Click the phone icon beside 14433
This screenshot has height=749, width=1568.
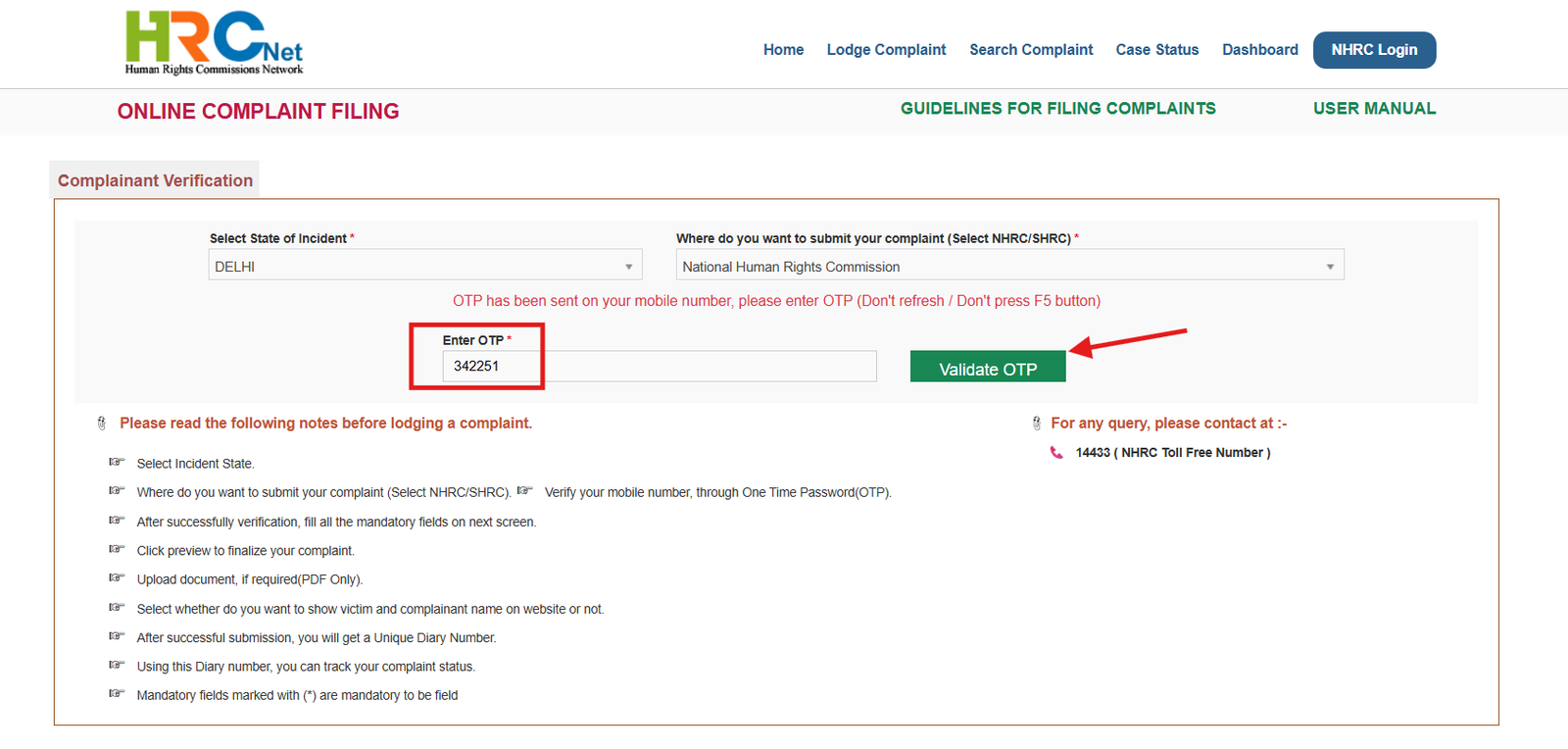[x=1056, y=453]
